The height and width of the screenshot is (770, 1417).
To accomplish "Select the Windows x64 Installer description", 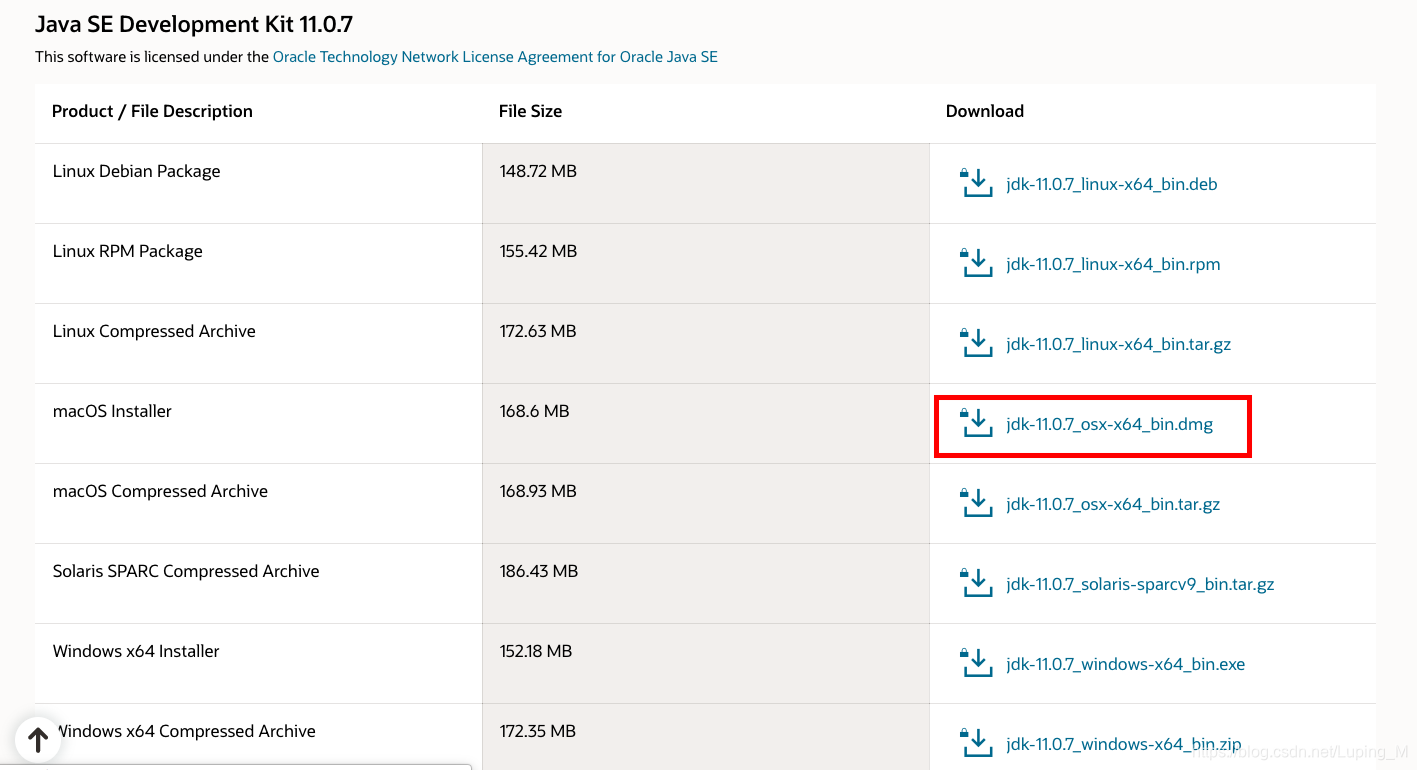I will [x=136, y=651].
